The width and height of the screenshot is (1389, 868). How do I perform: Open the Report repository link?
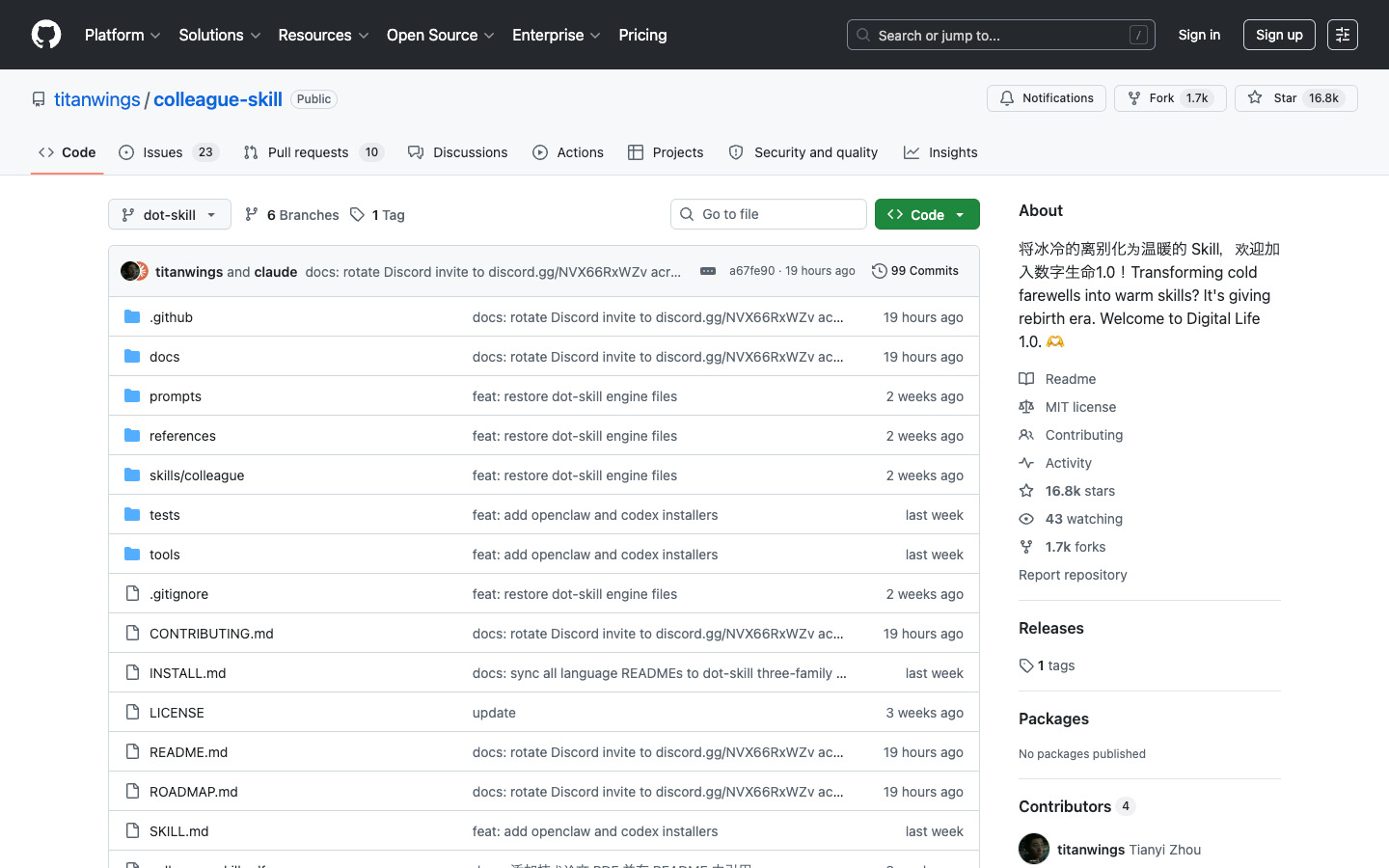pyautogui.click(x=1073, y=575)
